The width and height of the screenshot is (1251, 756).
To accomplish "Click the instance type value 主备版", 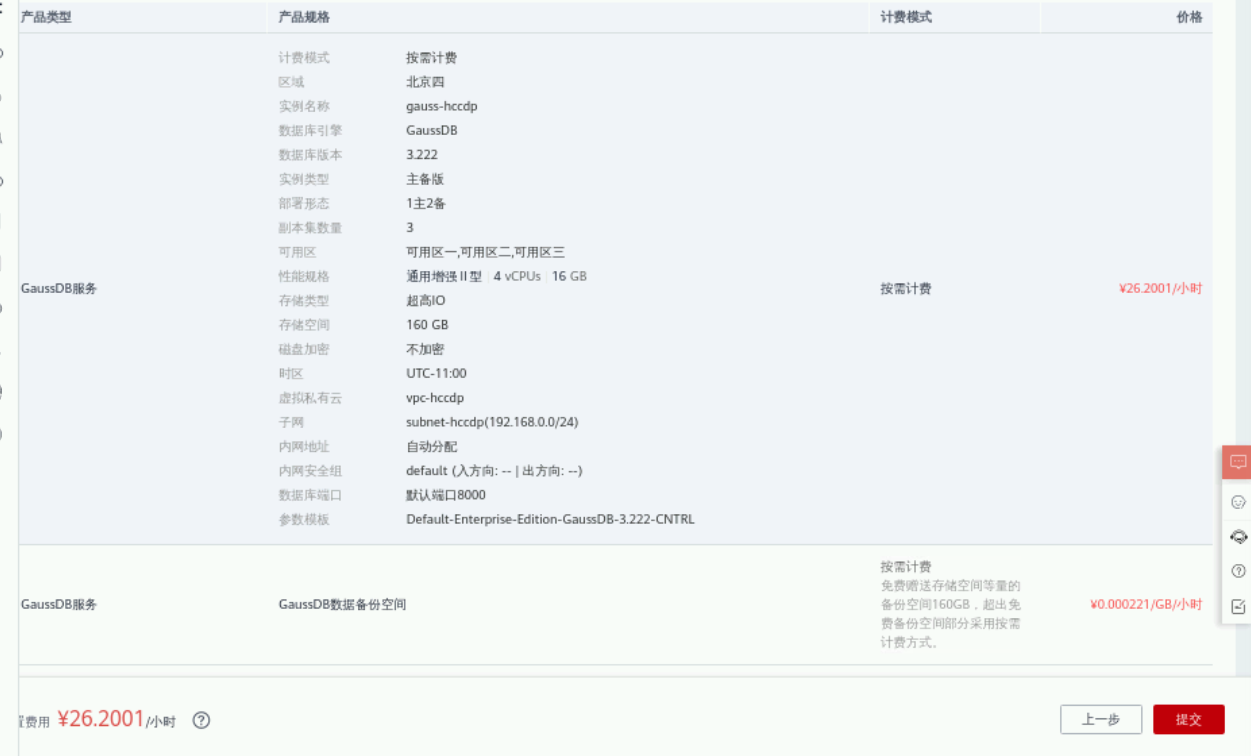I will [425, 179].
